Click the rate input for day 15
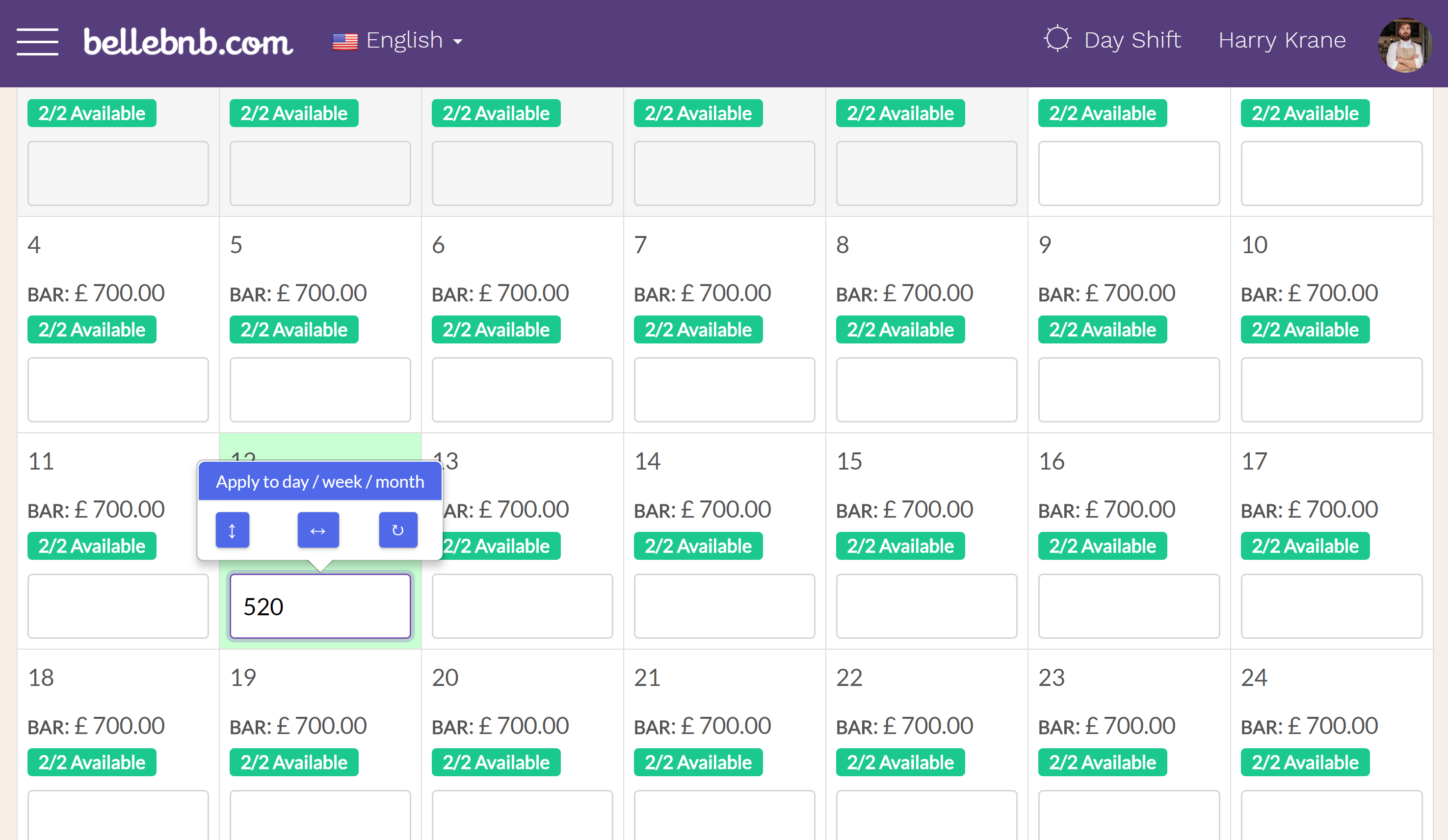Screen dimensions: 1448x840 (926, 606)
